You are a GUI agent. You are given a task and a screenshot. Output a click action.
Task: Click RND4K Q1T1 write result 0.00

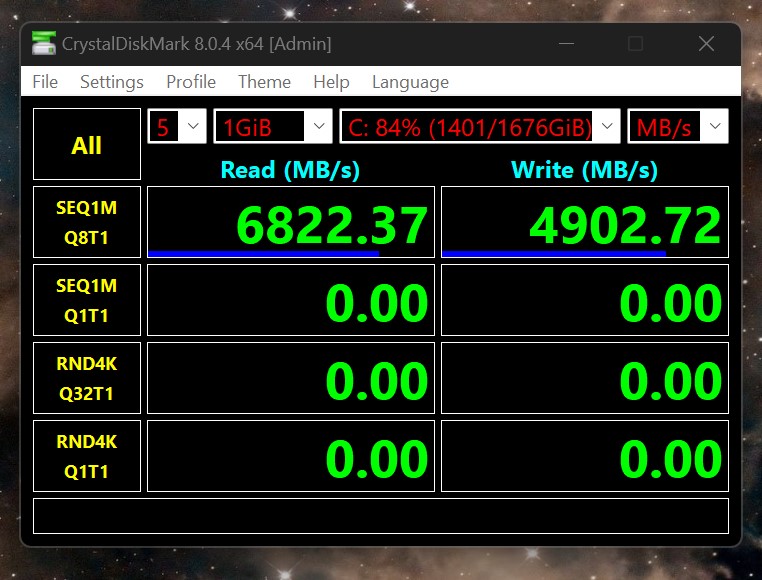pyautogui.click(x=585, y=456)
